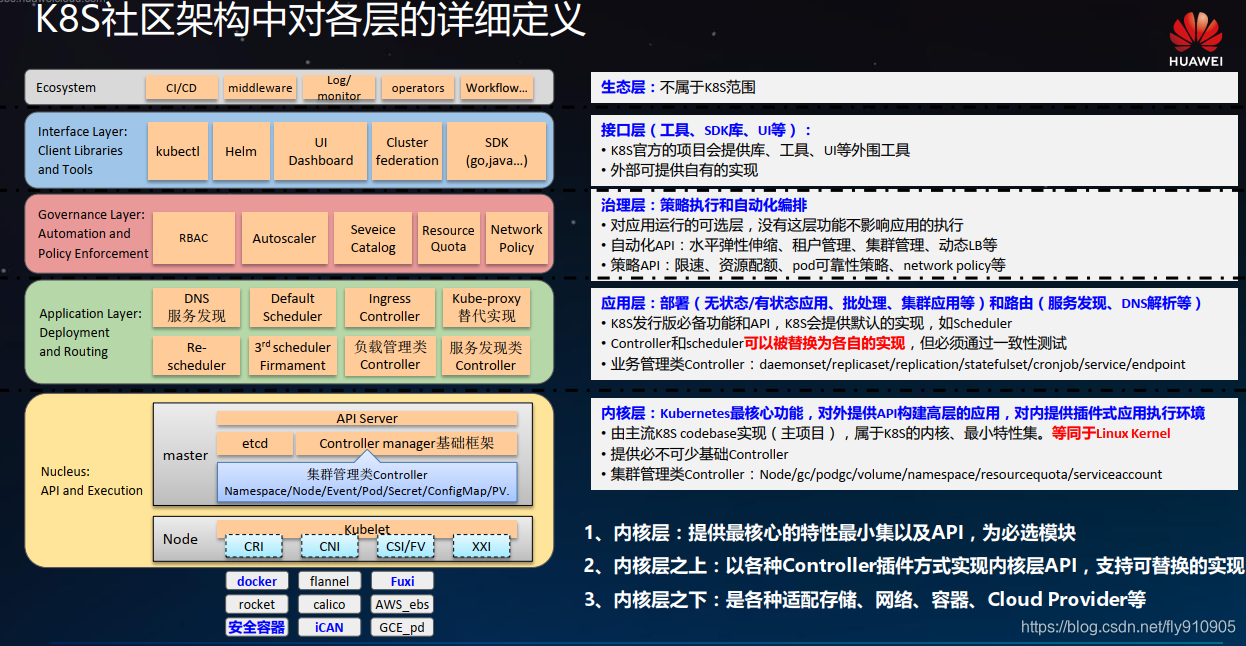Switch to the Ecosystem row
The width and height of the screenshot is (1246, 646).
[66, 88]
